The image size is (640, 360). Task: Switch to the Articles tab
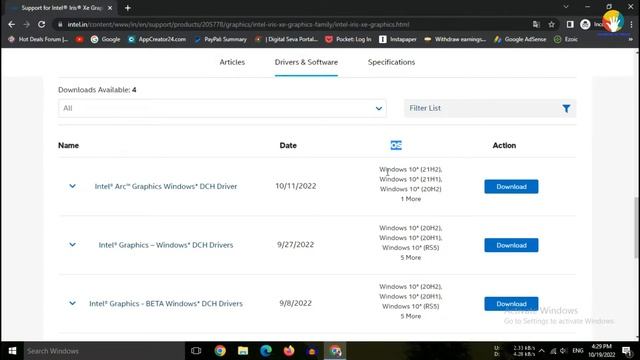pyautogui.click(x=232, y=62)
